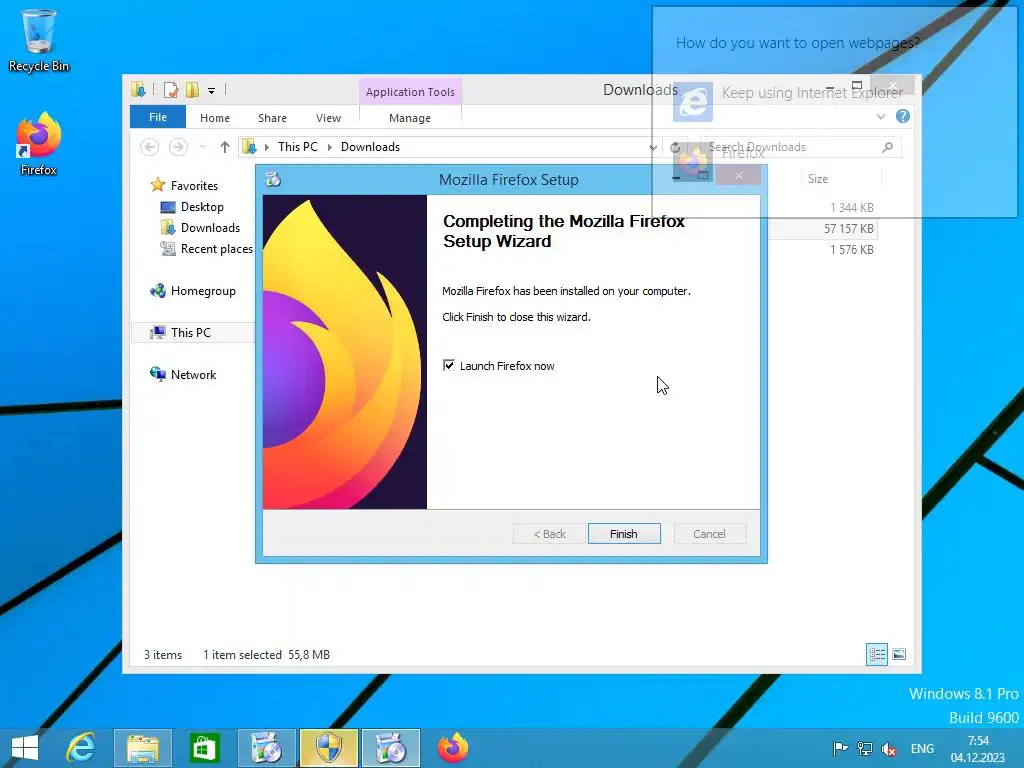Click the network tray icon
1024x768 pixels.
[x=865, y=748]
